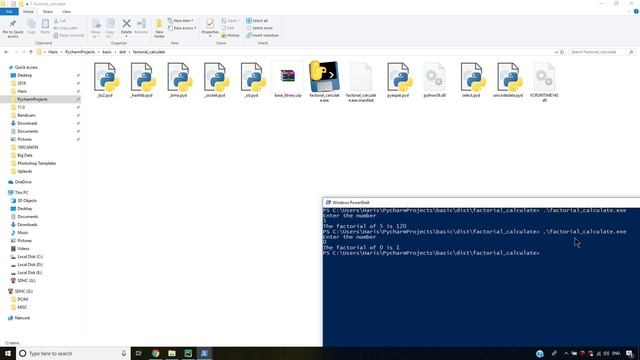Open the New item dropdown

point(181,20)
